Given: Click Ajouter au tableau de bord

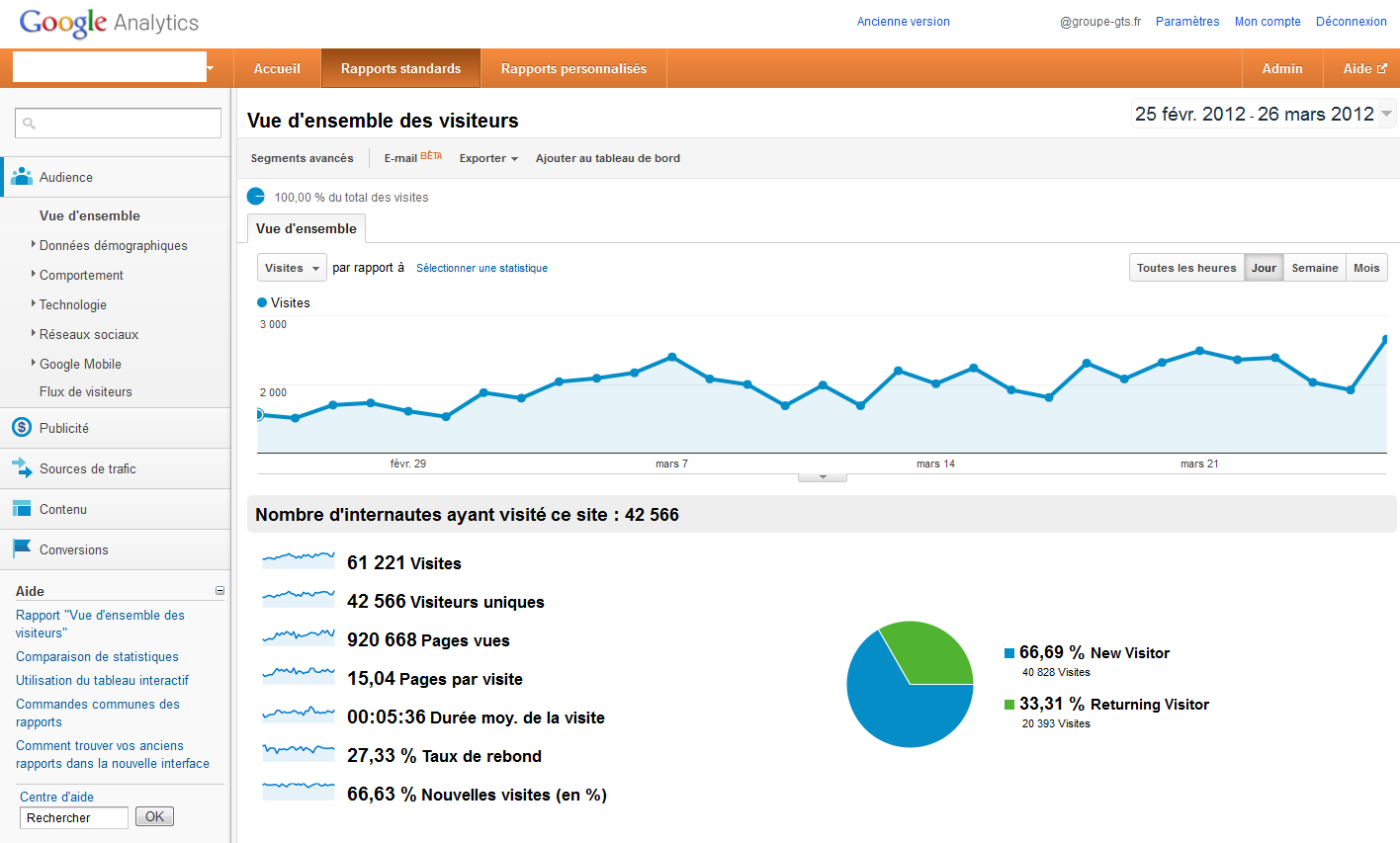Looking at the screenshot, I should click(x=607, y=158).
